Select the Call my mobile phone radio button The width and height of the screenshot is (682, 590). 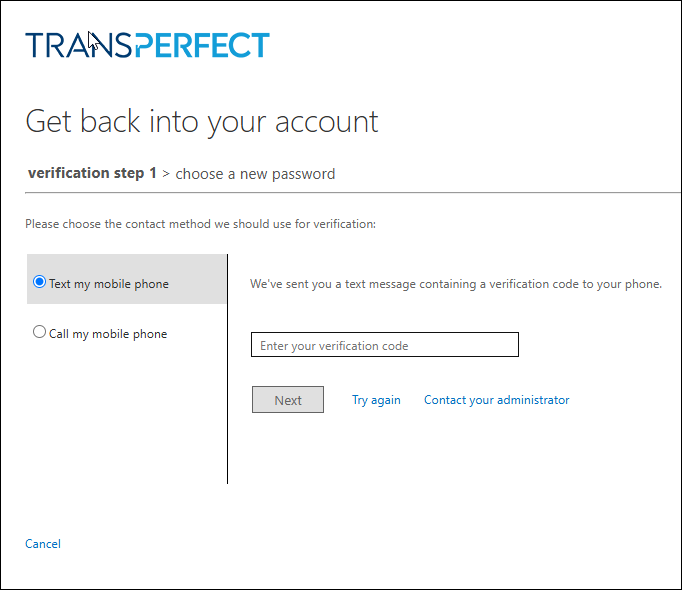pyautogui.click(x=40, y=332)
